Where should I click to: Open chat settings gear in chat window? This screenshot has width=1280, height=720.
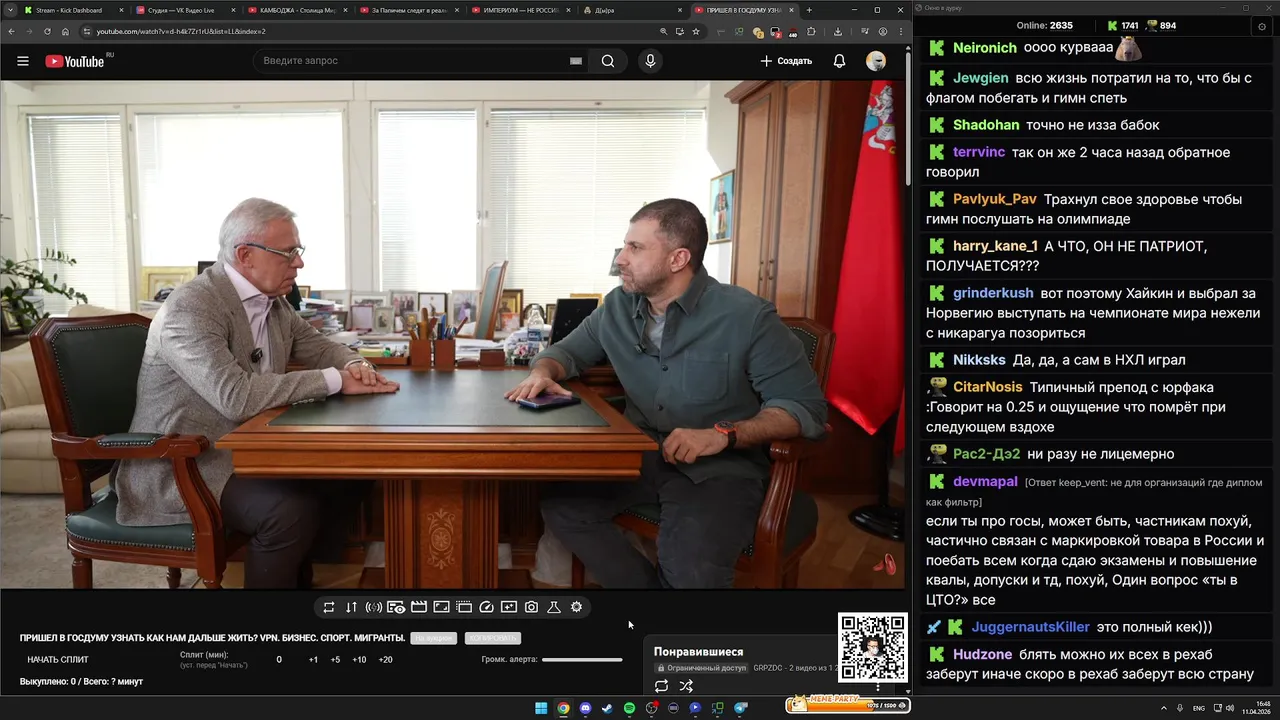pos(1262,26)
